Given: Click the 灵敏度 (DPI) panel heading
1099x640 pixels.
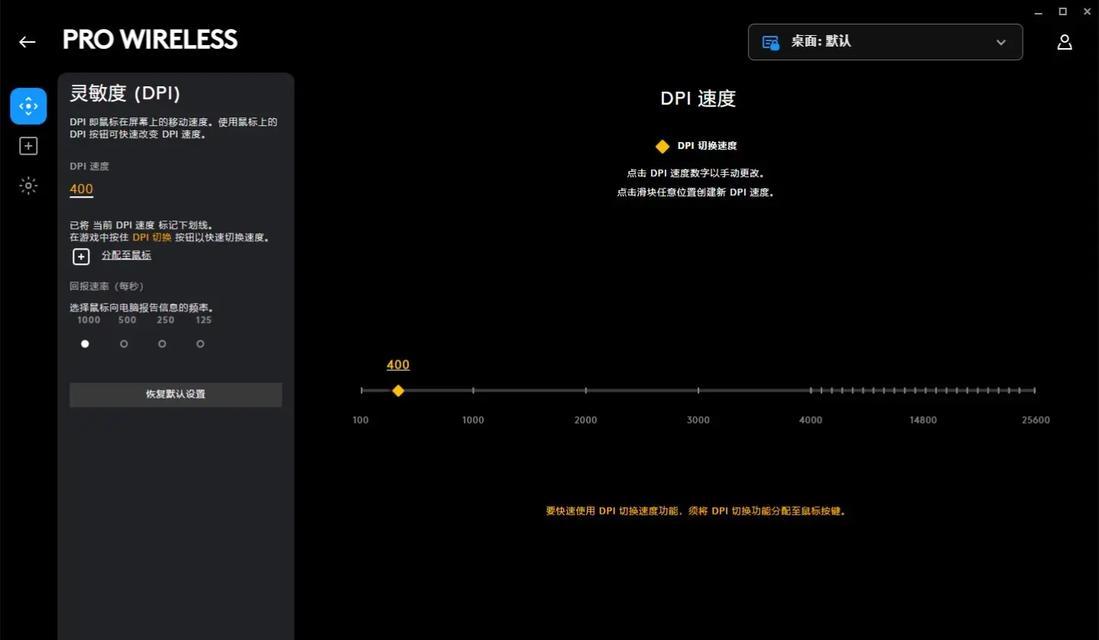Looking at the screenshot, I should 125,93.
